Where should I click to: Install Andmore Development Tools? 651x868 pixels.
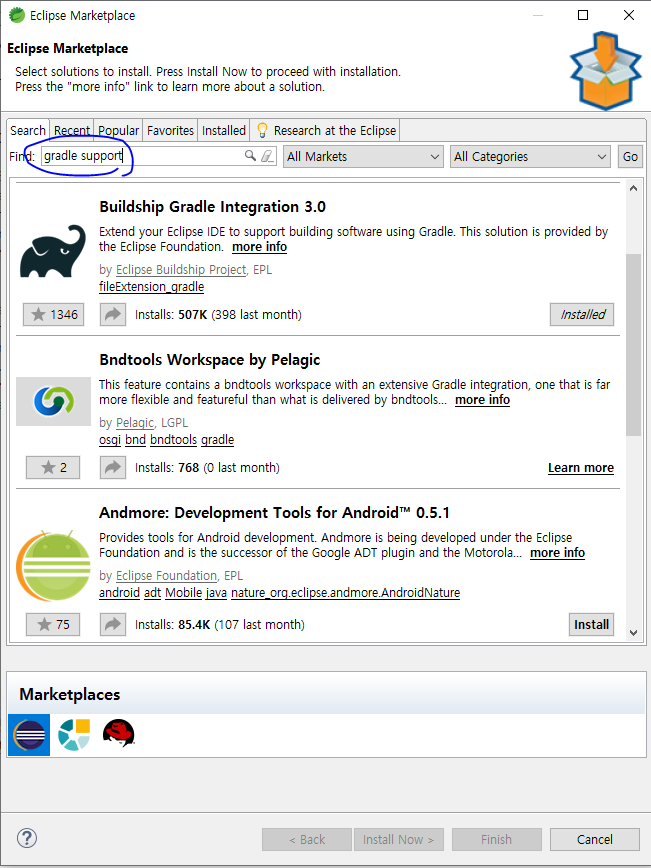click(x=591, y=624)
